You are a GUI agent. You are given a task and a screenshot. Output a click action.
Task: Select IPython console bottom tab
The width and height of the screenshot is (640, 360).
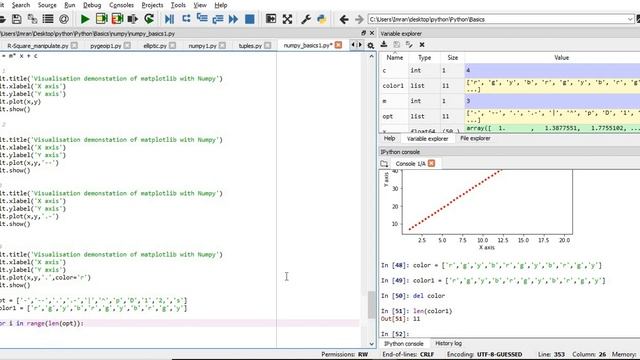[403, 344]
